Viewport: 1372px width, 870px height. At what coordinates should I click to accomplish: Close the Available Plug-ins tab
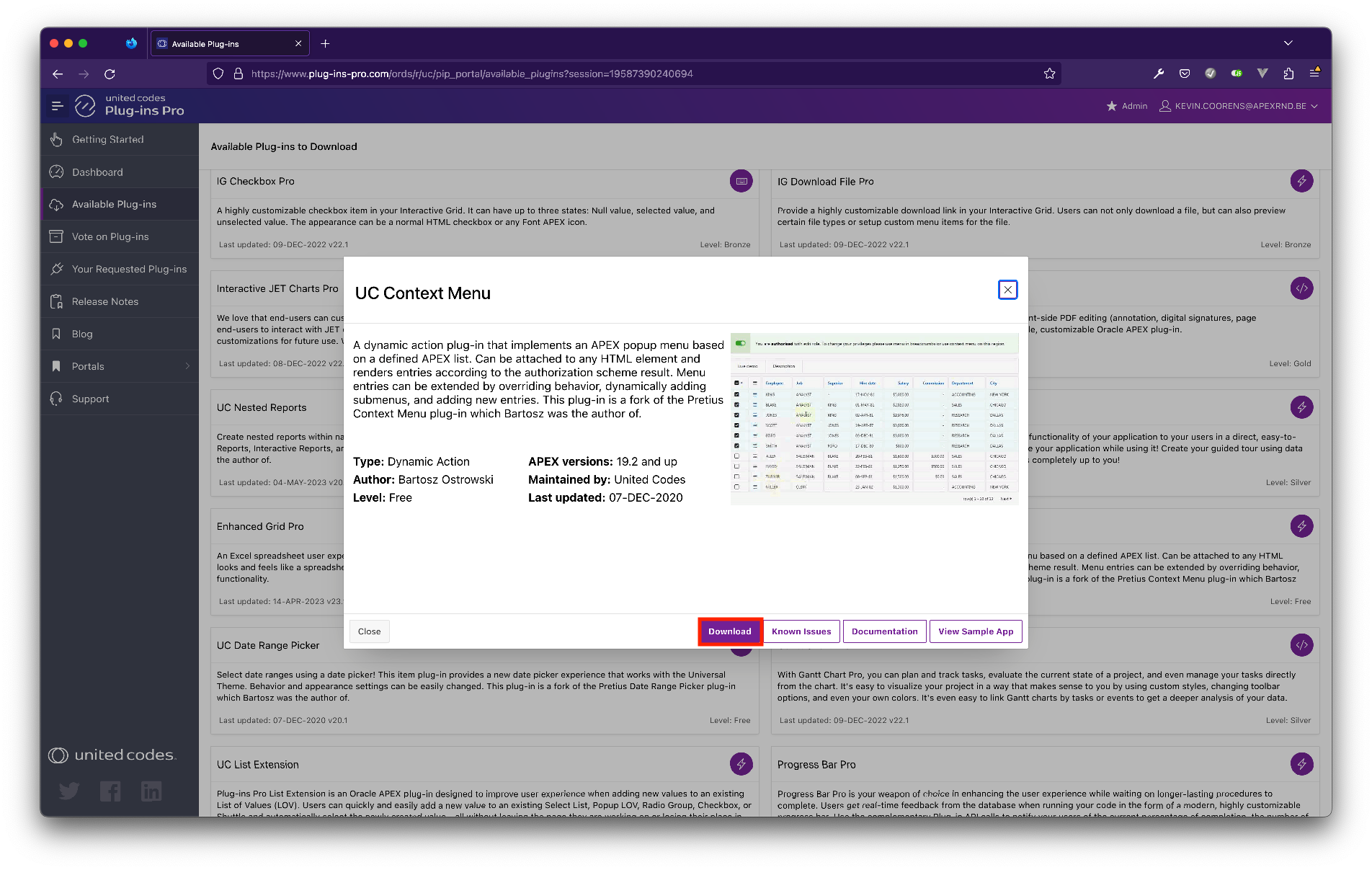[x=298, y=44]
